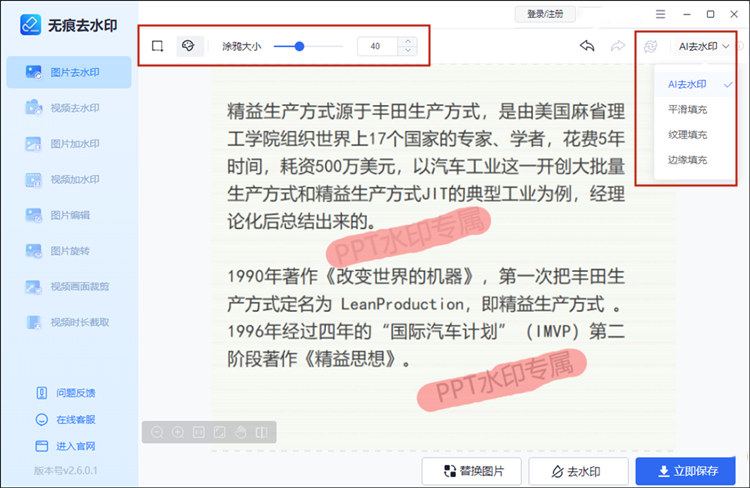Zoom in with the plus magnifier icon

178,433
